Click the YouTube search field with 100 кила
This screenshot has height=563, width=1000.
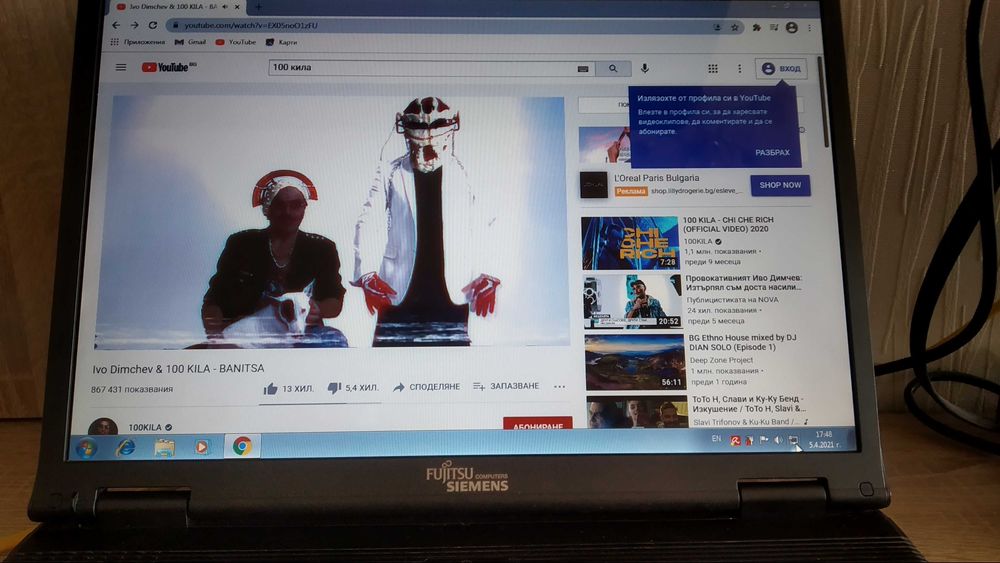(423, 68)
